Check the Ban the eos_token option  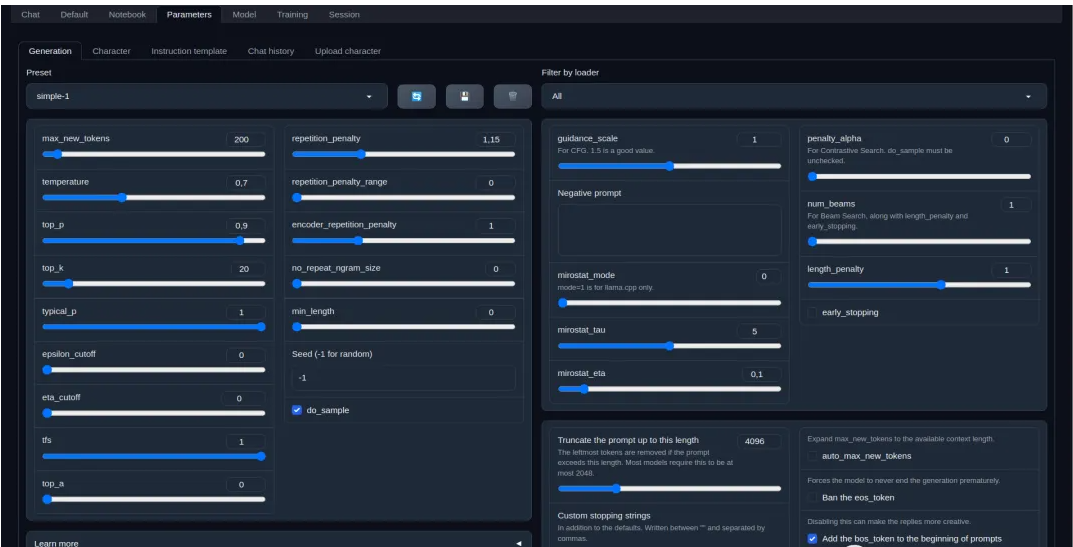coord(812,498)
